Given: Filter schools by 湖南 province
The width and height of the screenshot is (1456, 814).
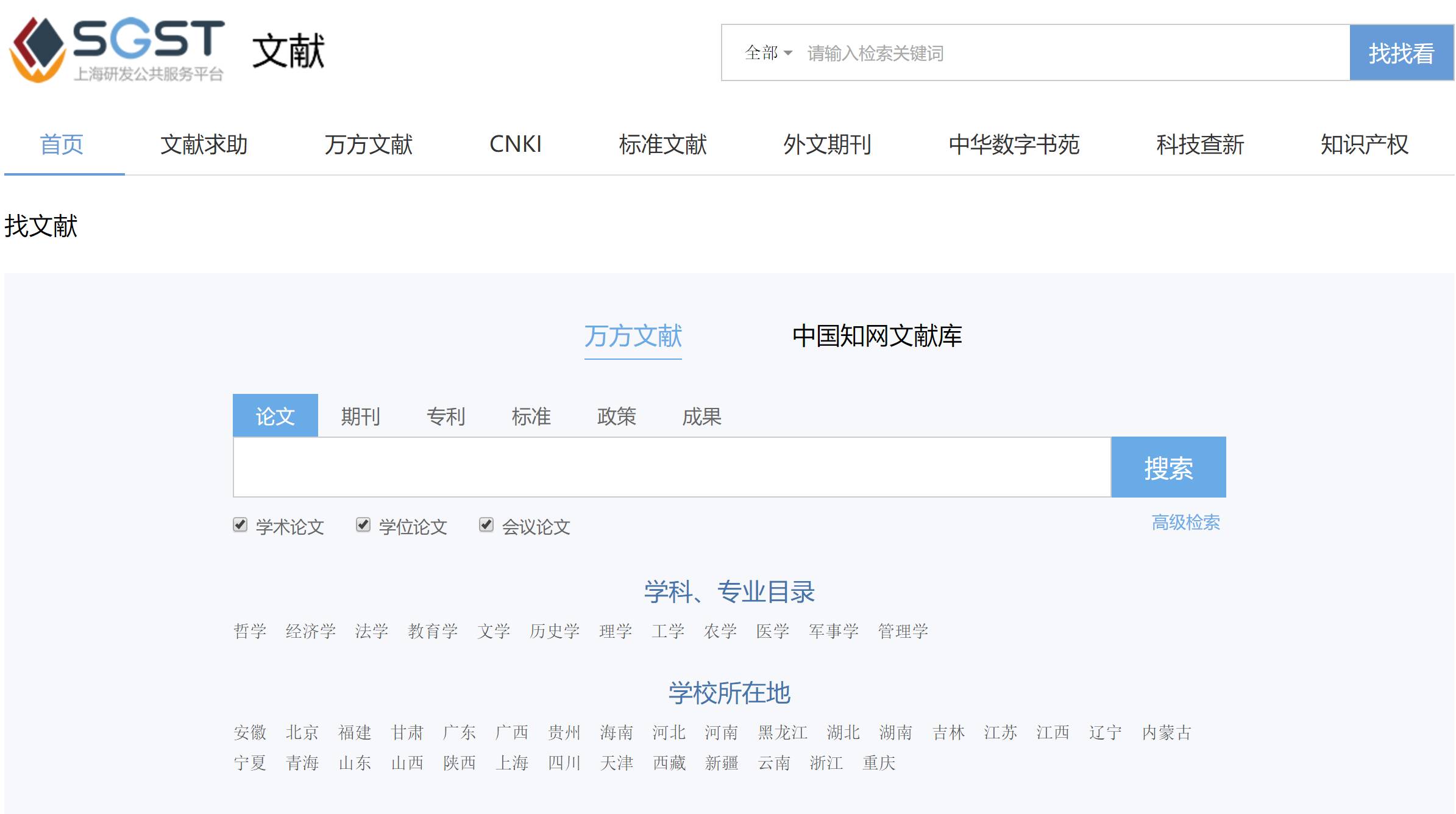Looking at the screenshot, I should coord(896,732).
